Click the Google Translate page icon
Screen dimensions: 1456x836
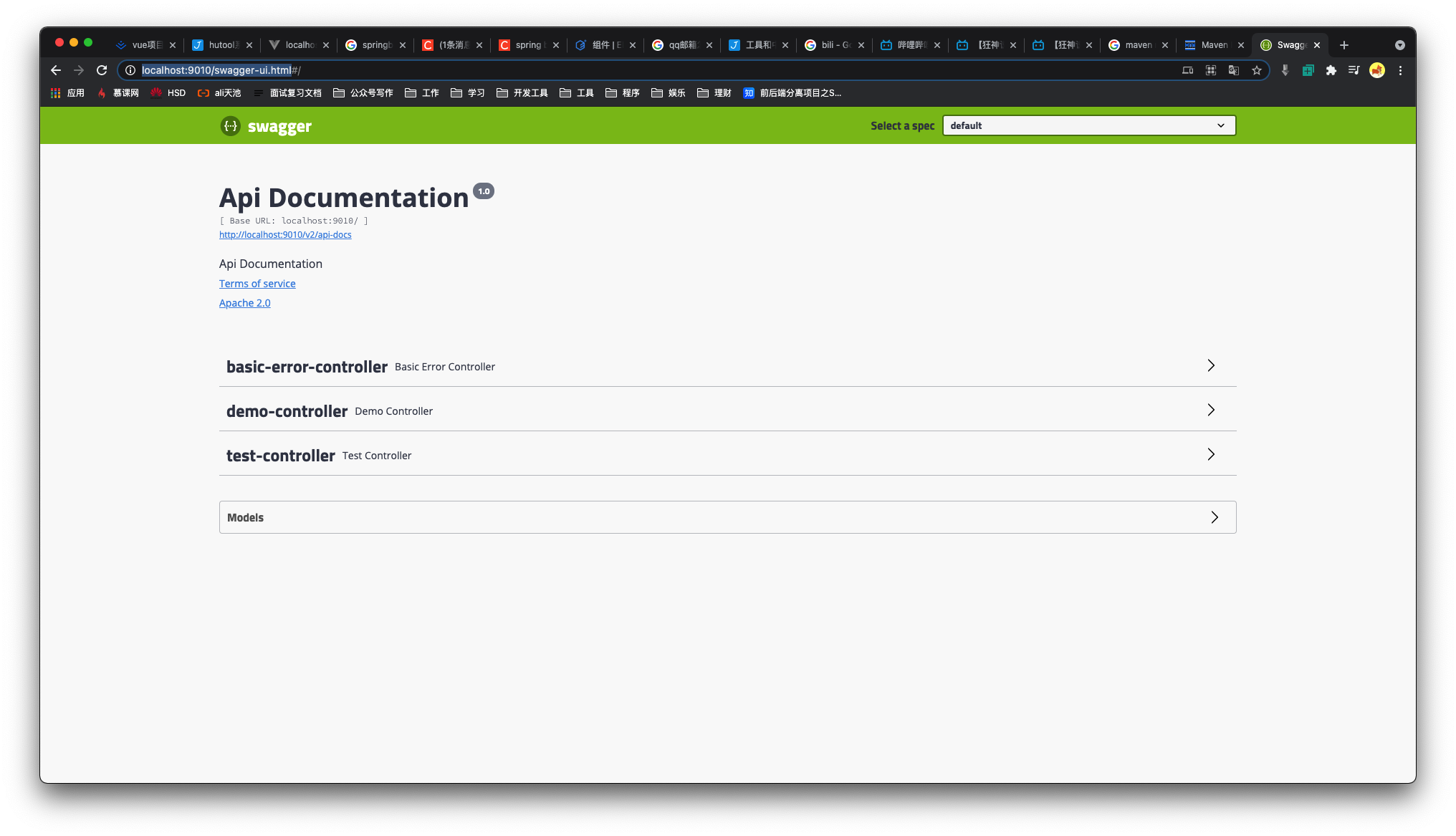click(x=1233, y=70)
